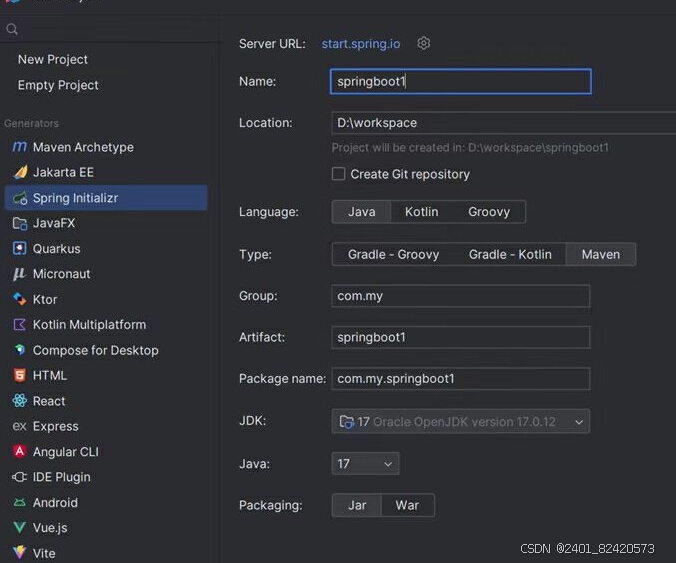Open the JDK version dropdown
The height and width of the screenshot is (563, 676).
click(460, 421)
